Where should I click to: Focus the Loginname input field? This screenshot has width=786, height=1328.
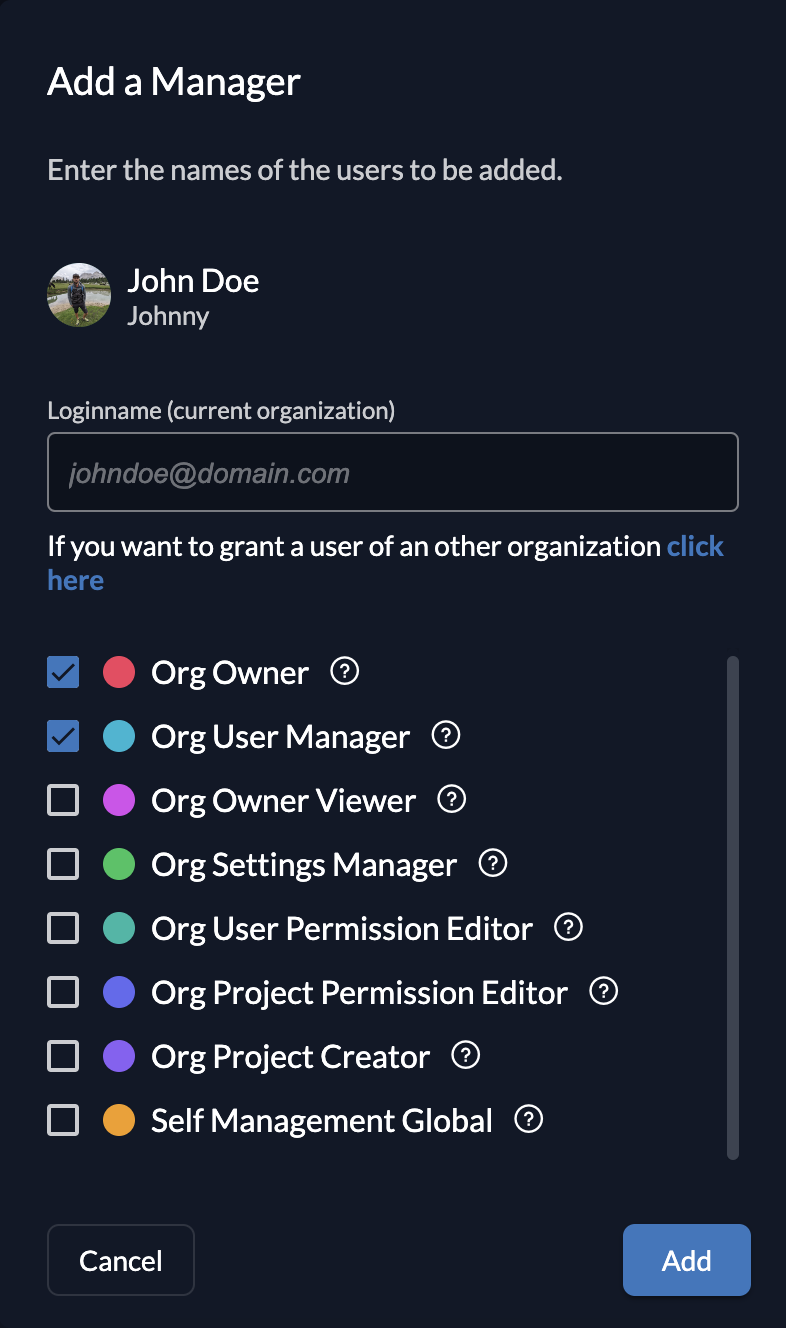pos(393,472)
